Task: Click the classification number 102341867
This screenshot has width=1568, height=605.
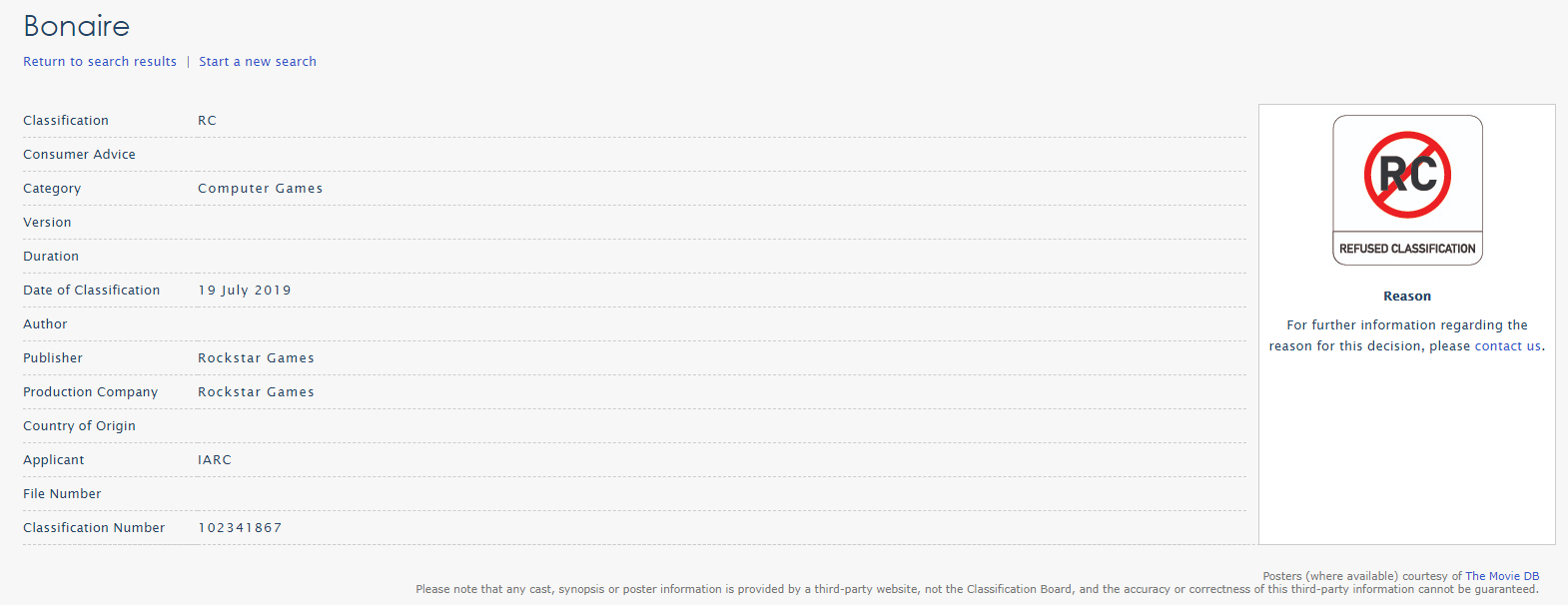Action: tap(240, 528)
